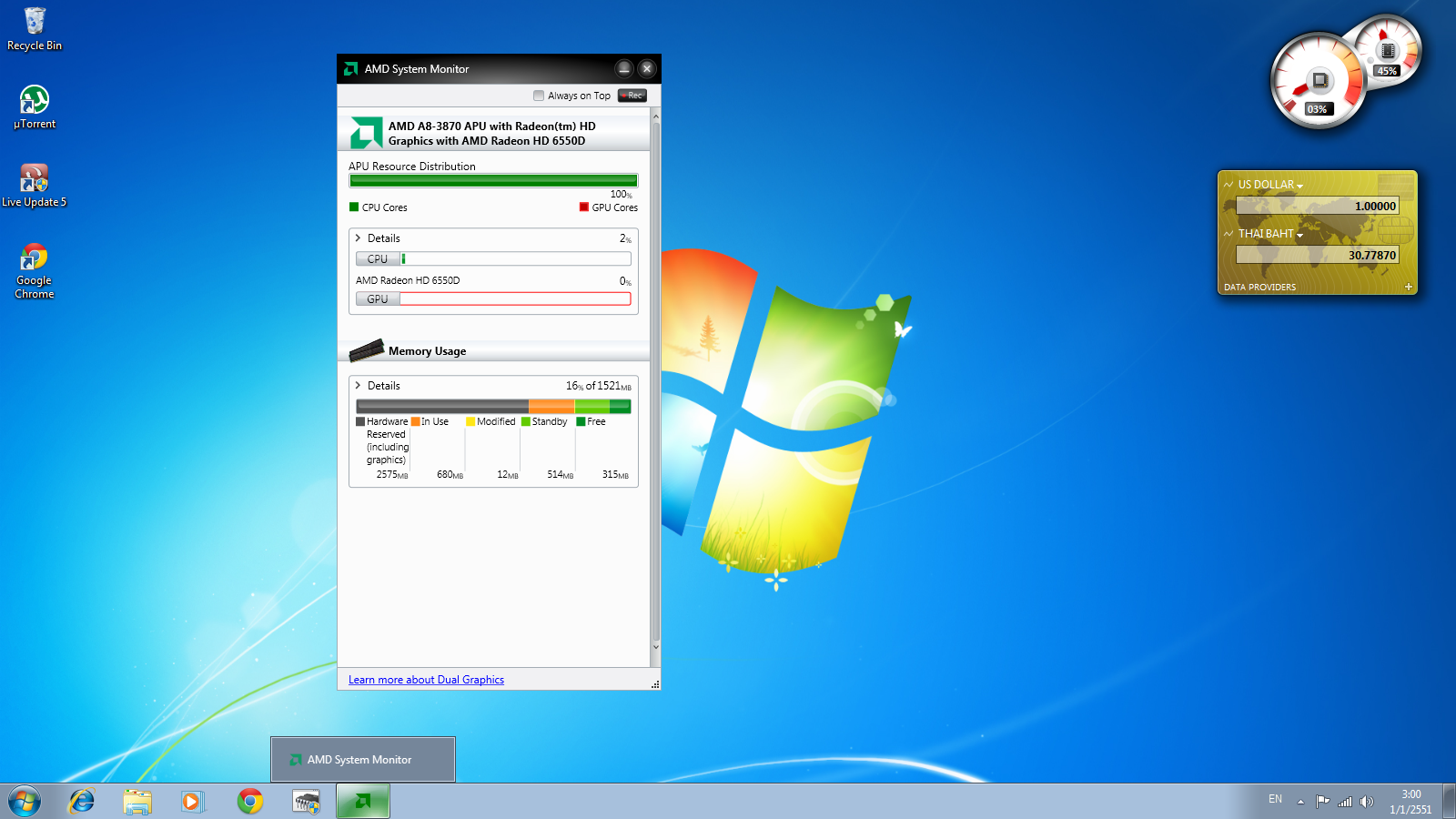
Task: Click the memory usage breakdown bar
Action: 493,407
